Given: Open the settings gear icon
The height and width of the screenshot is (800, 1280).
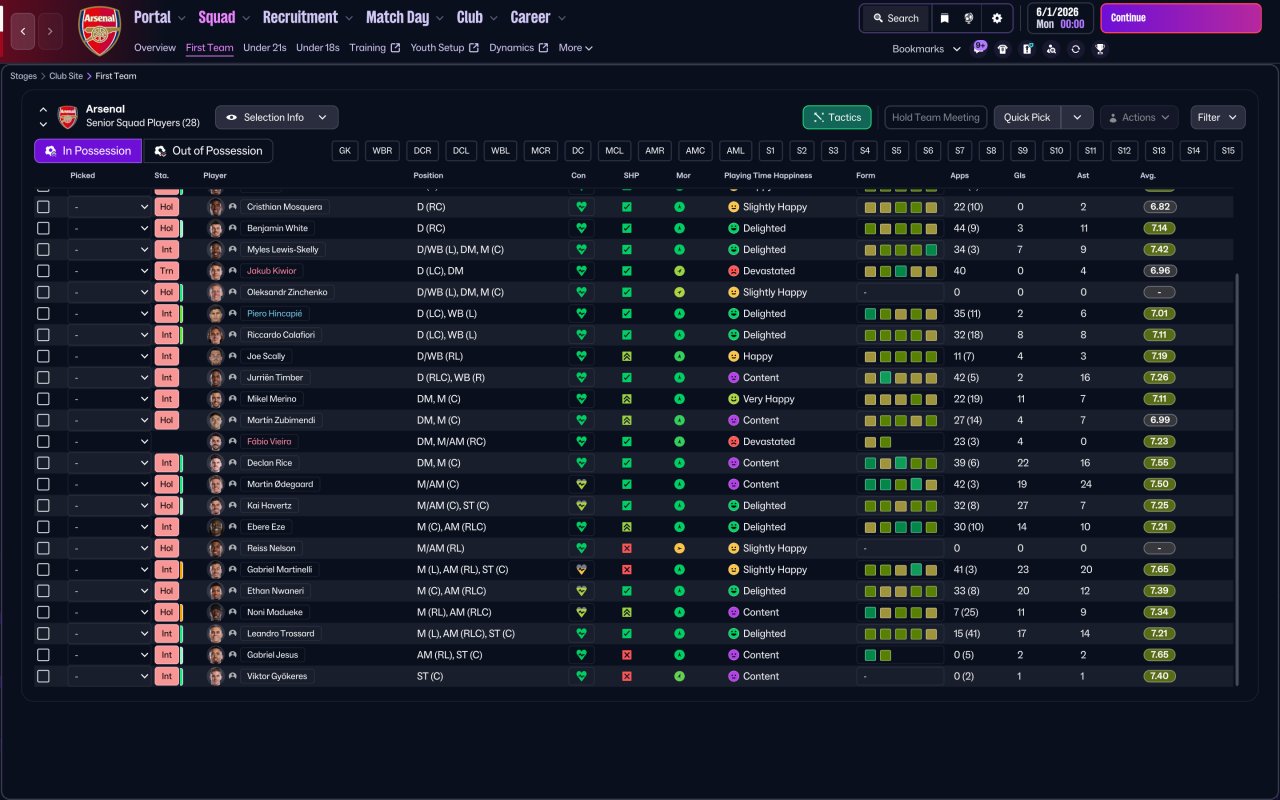Looking at the screenshot, I should coord(996,18).
